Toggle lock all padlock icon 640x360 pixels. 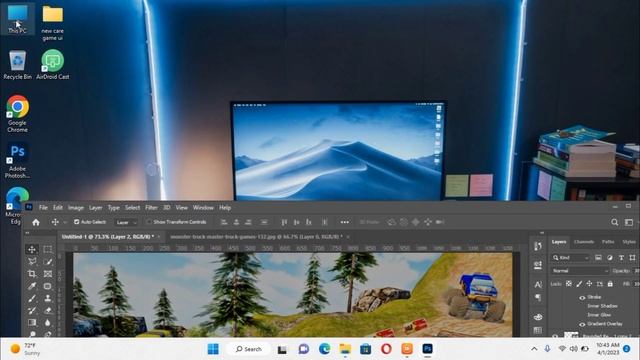pos(610,284)
